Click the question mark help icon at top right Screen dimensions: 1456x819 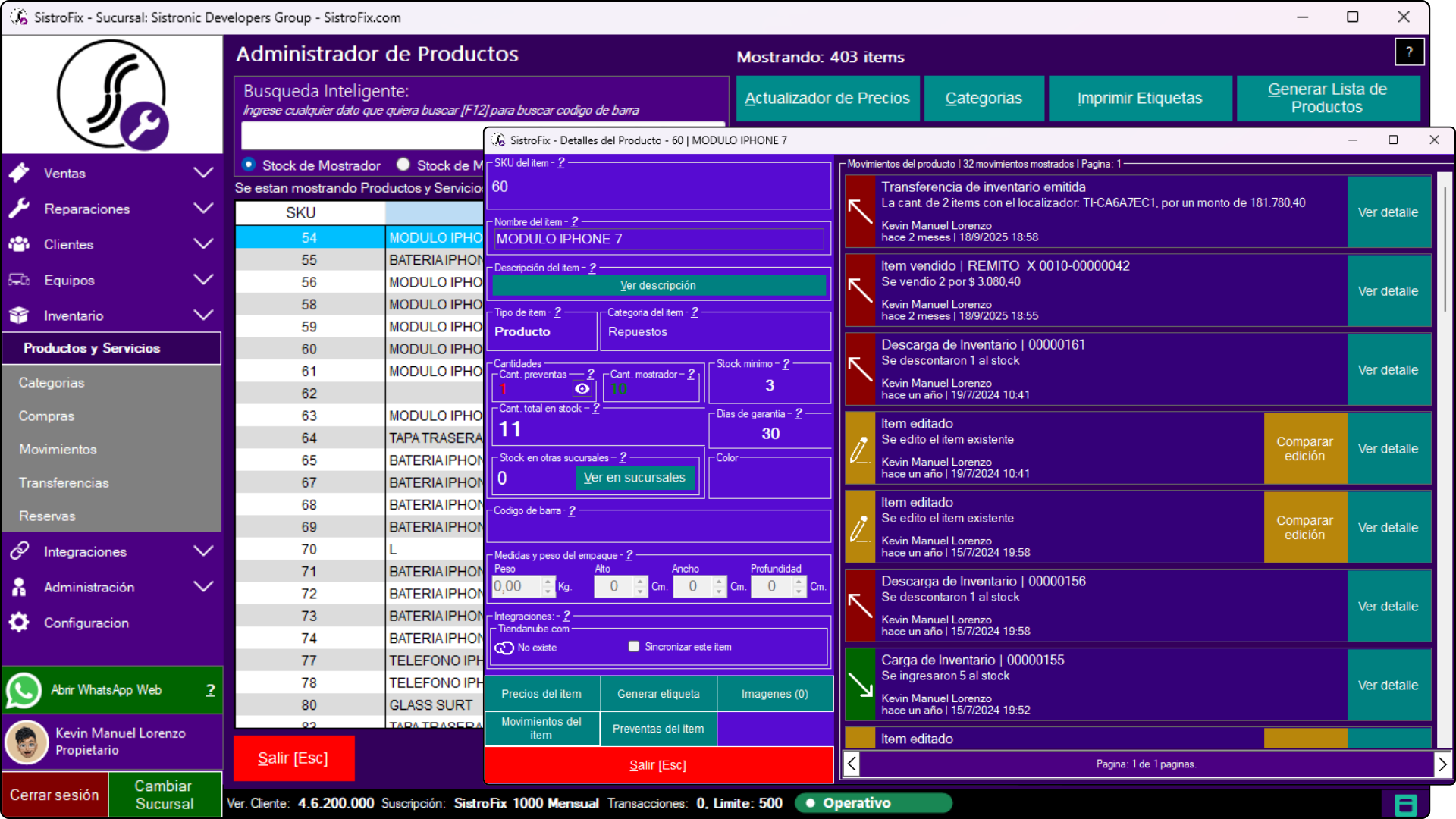[1410, 52]
